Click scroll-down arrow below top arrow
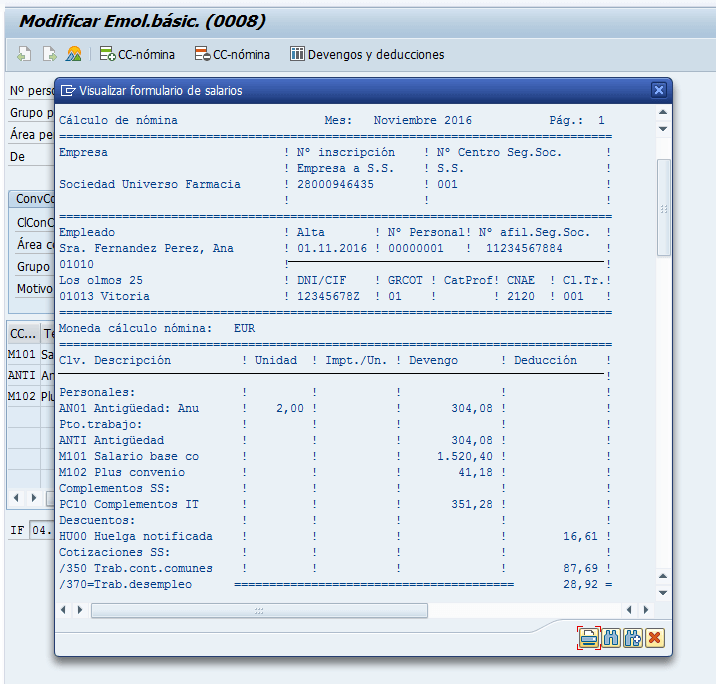 click(x=663, y=129)
